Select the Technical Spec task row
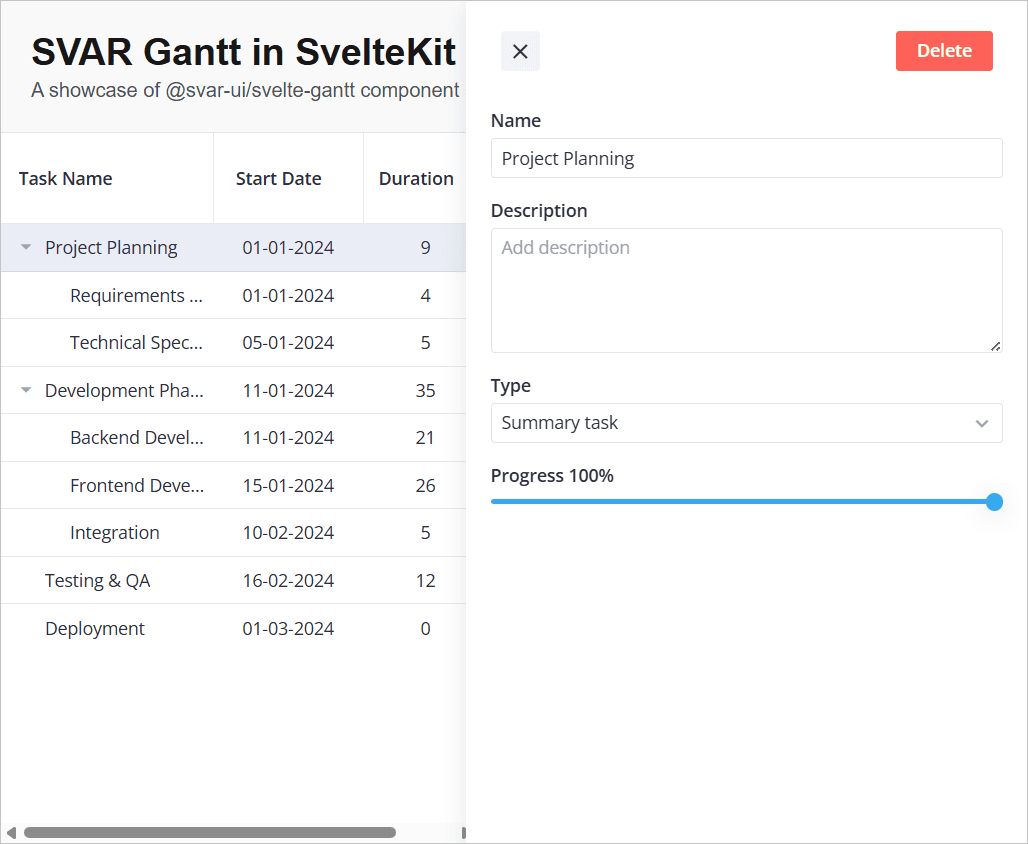1028x844 pixels. pyautogui.click(x=136, y=343)
